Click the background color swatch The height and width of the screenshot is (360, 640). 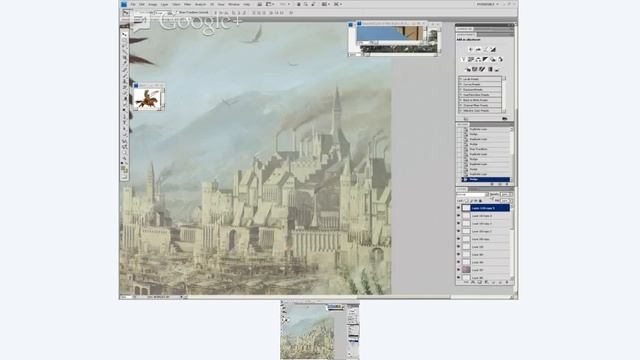click(126, 170)
